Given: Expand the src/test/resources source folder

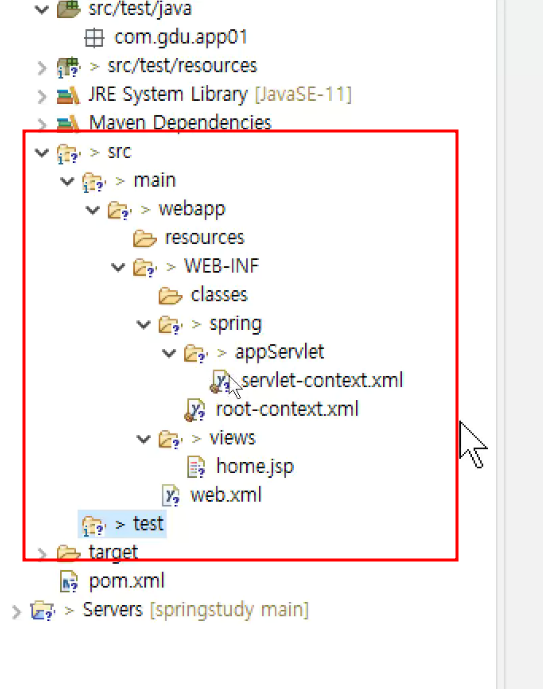Looking at the screenshot, I should tap(42, 67).
